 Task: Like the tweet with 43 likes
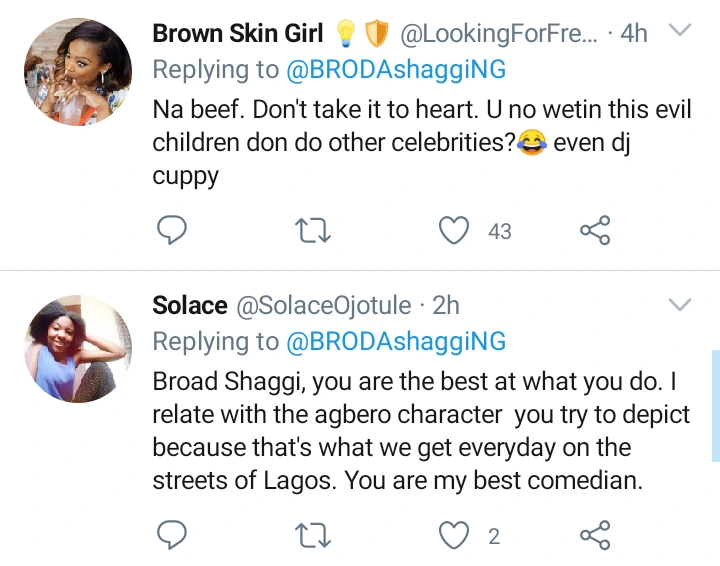point(455,231)
